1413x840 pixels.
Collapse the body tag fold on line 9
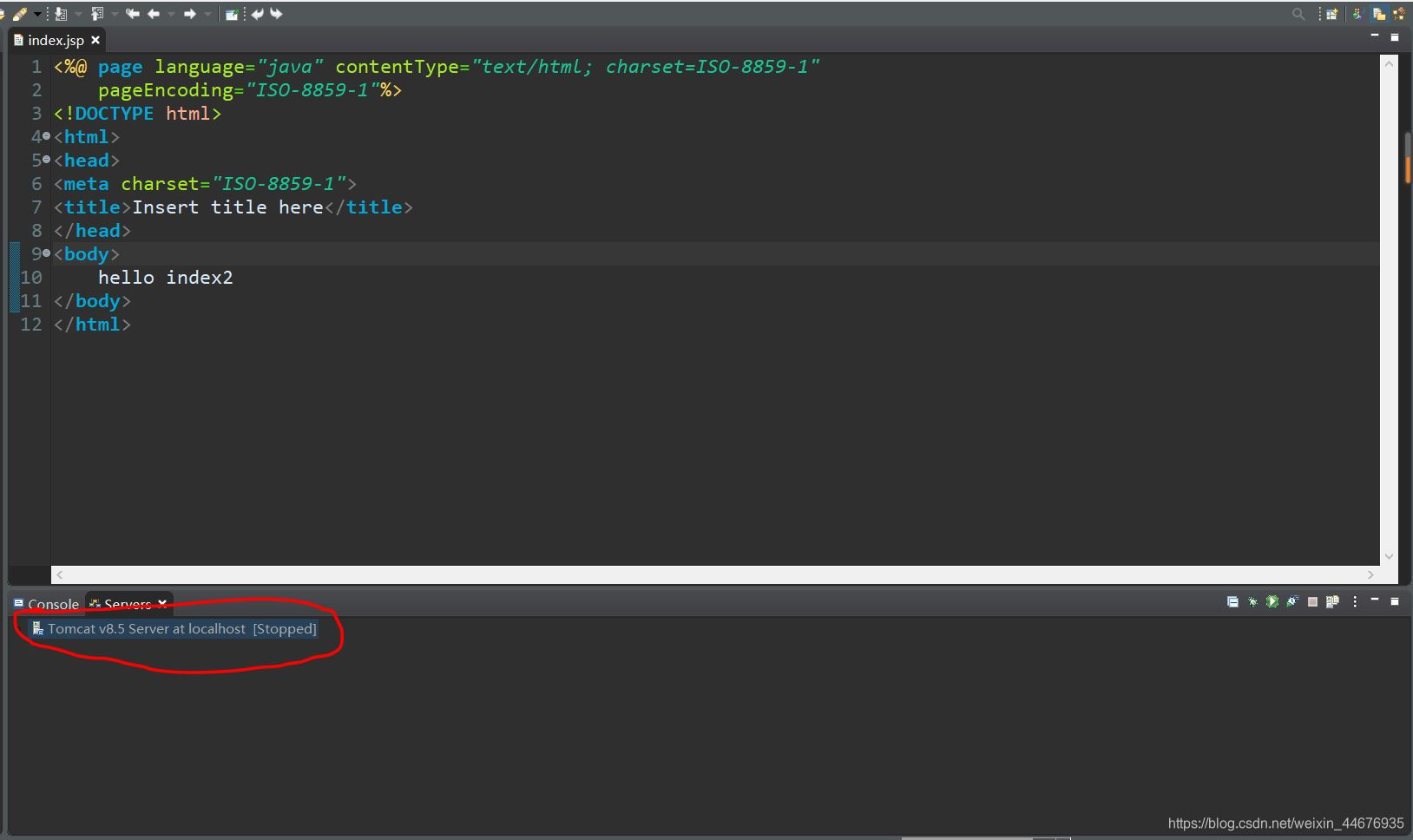[47, 253]
